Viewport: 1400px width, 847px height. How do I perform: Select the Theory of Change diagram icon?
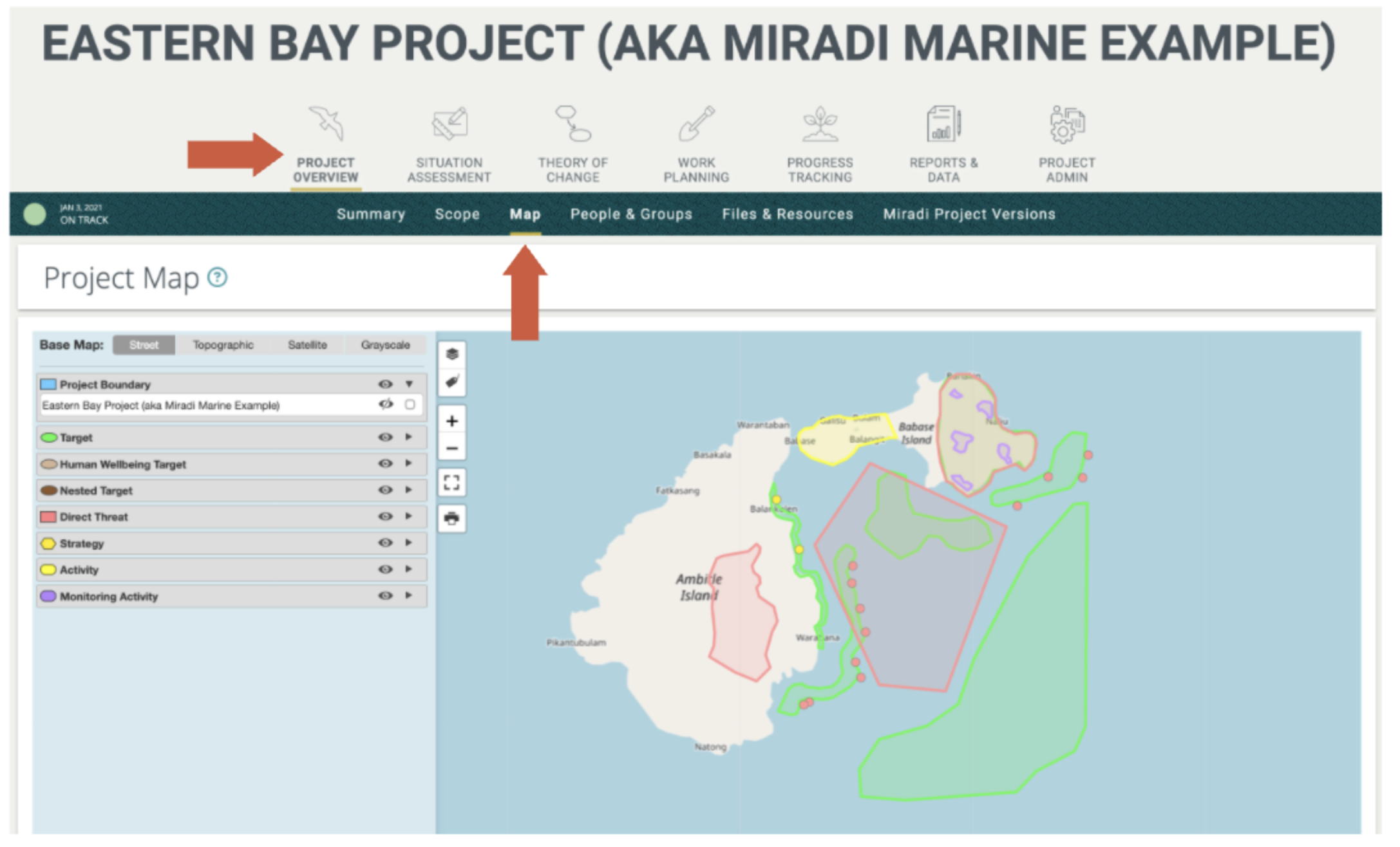(x=572, y=124)
